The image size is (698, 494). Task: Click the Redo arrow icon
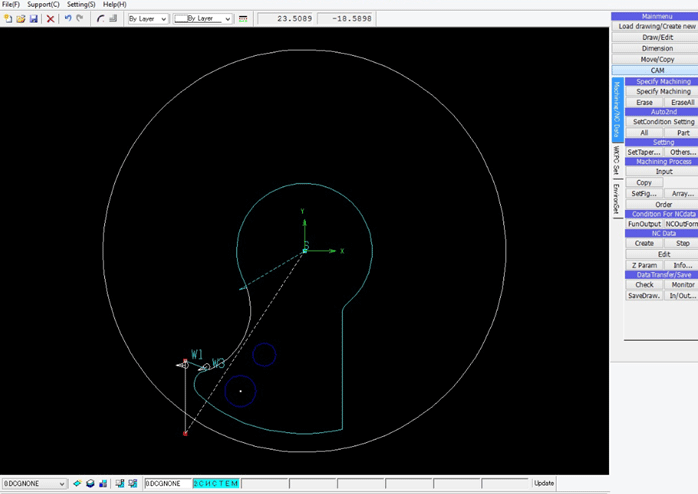click(x=80, y=19)
